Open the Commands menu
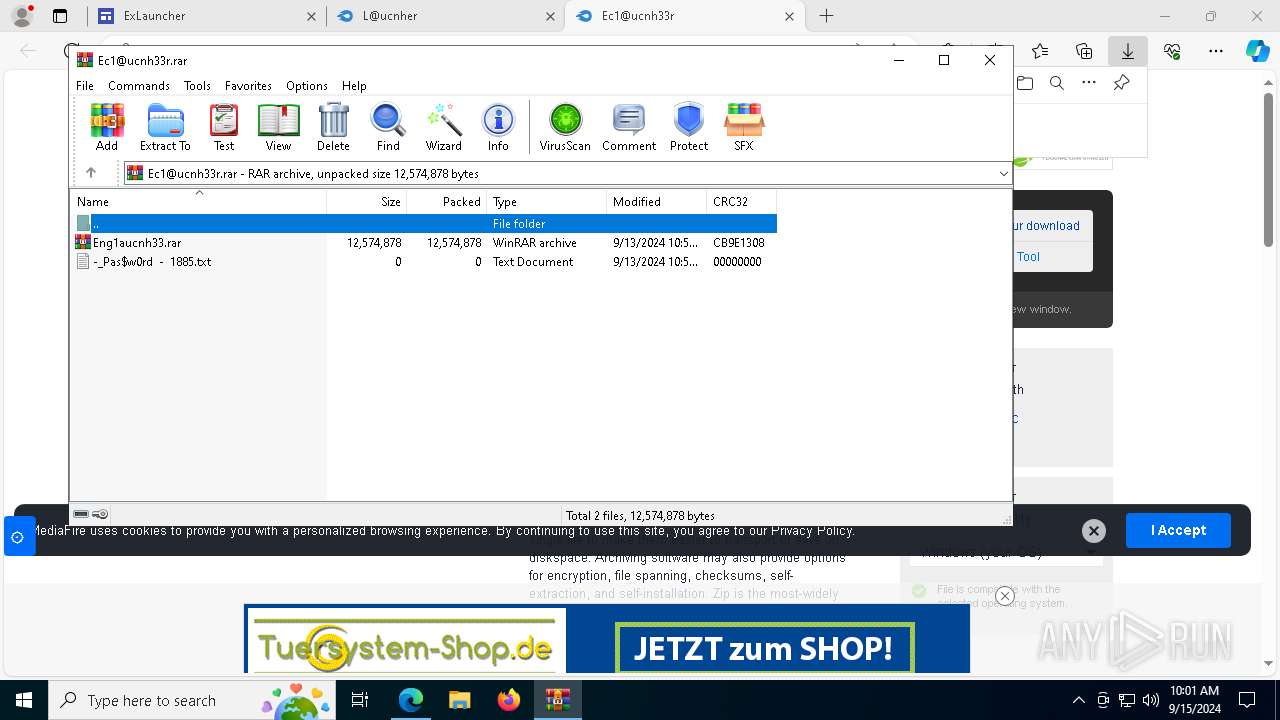Screen dimensions: 1280x720 [139, 86]
